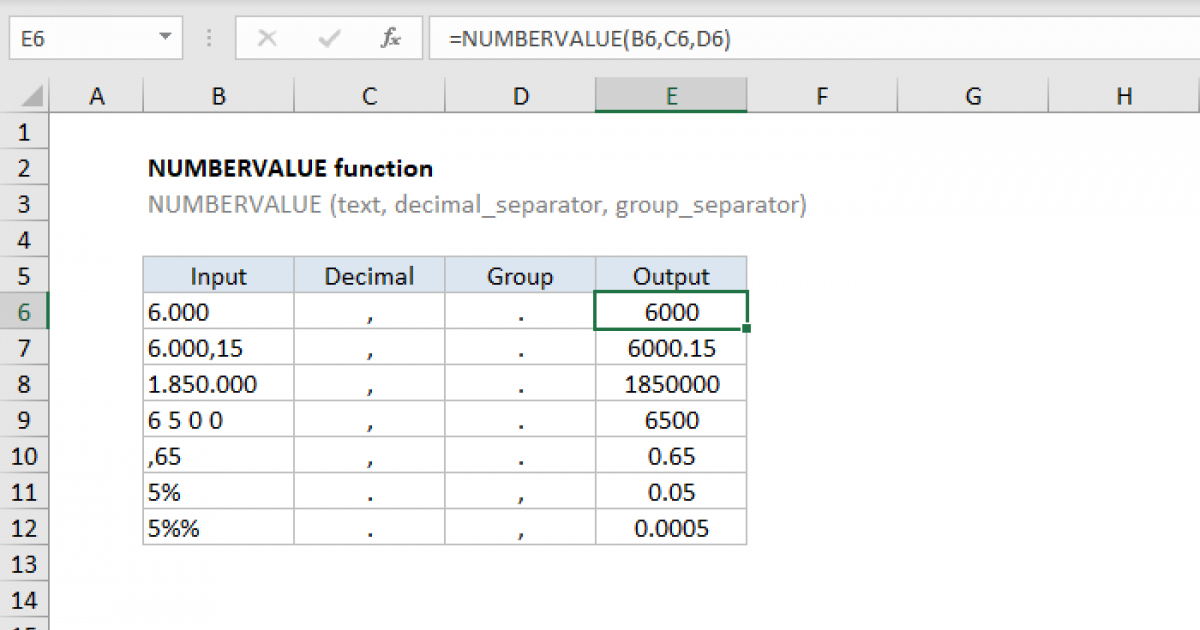Click the Insert Function fx icon
1200x630 pixels.
point(391,39)
